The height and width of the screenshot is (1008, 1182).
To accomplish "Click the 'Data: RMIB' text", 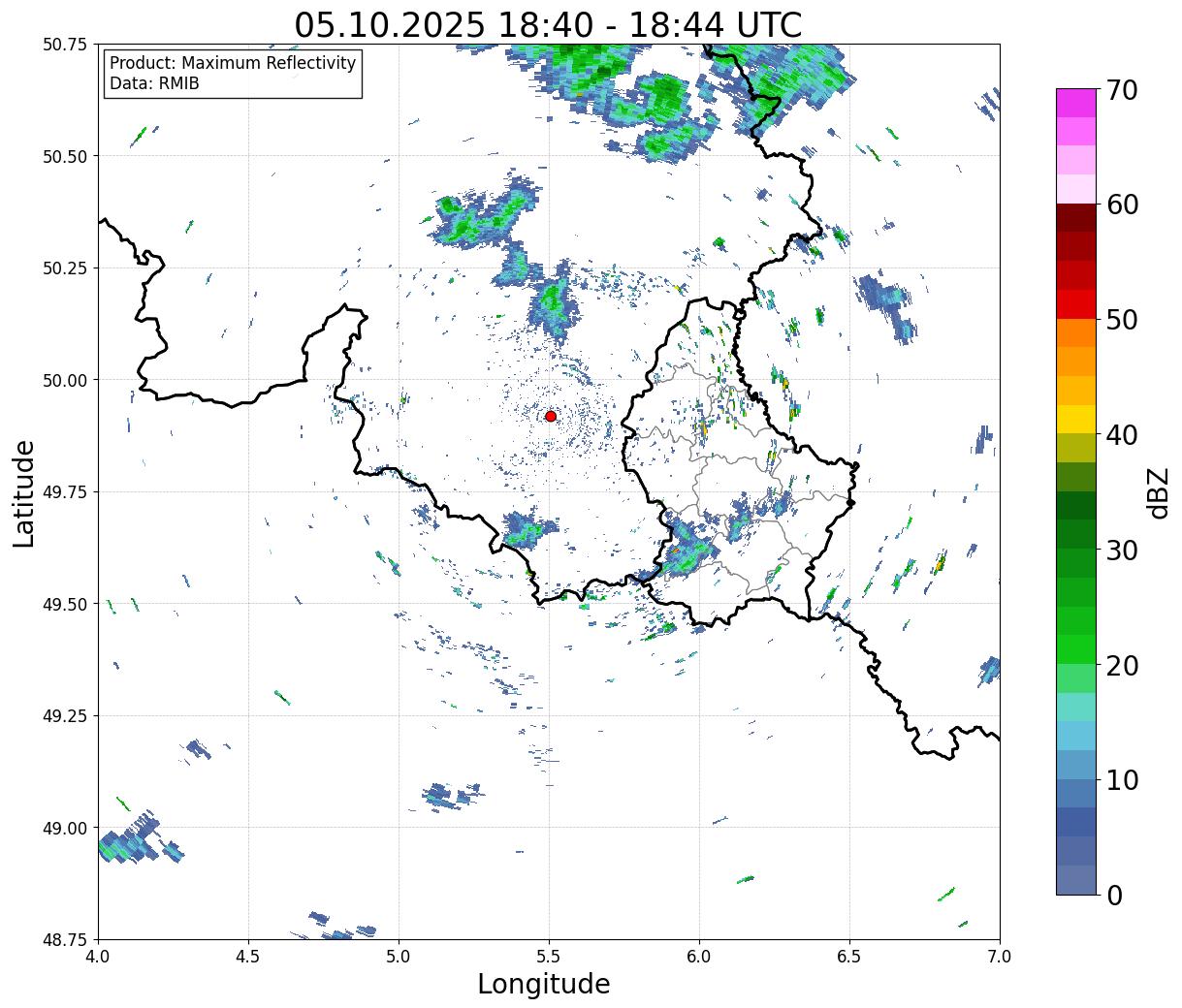I will coord(154,84).
